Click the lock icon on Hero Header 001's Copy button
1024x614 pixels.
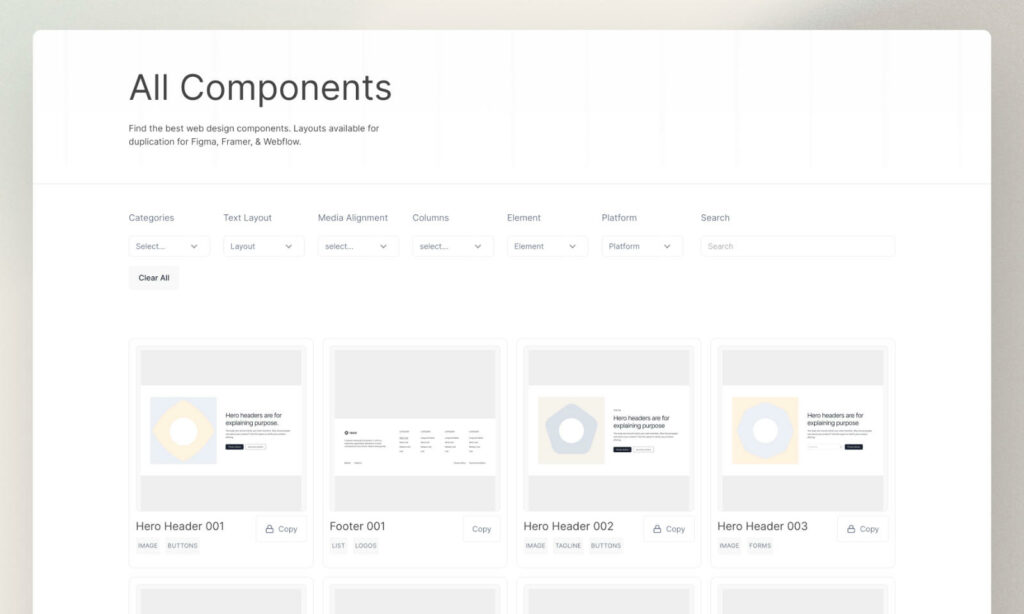(268, 529)
